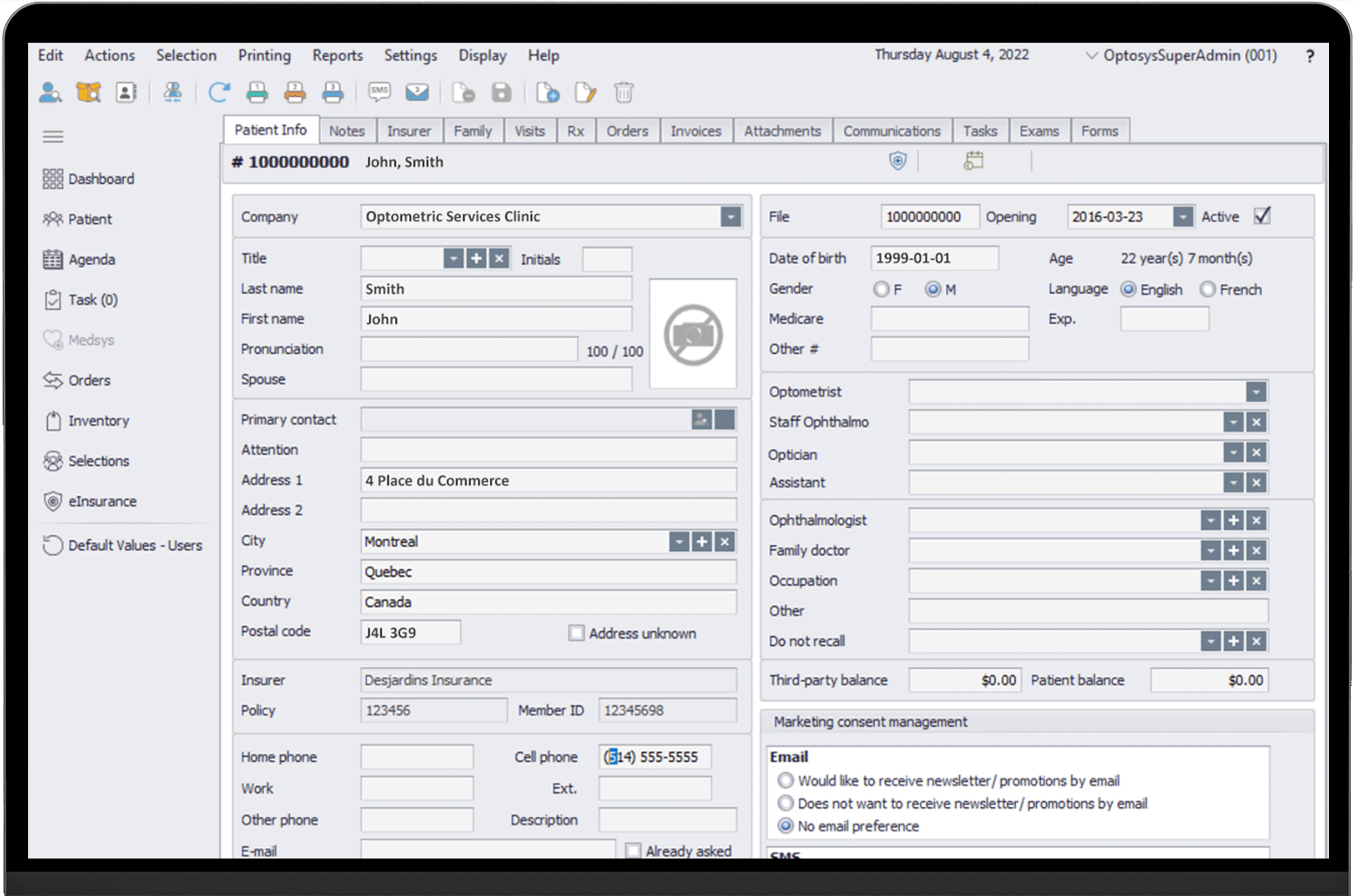Open the Reports menu
Viewport: 1356px width, 896px height.
pyautogui.click(x=337, y=55)
